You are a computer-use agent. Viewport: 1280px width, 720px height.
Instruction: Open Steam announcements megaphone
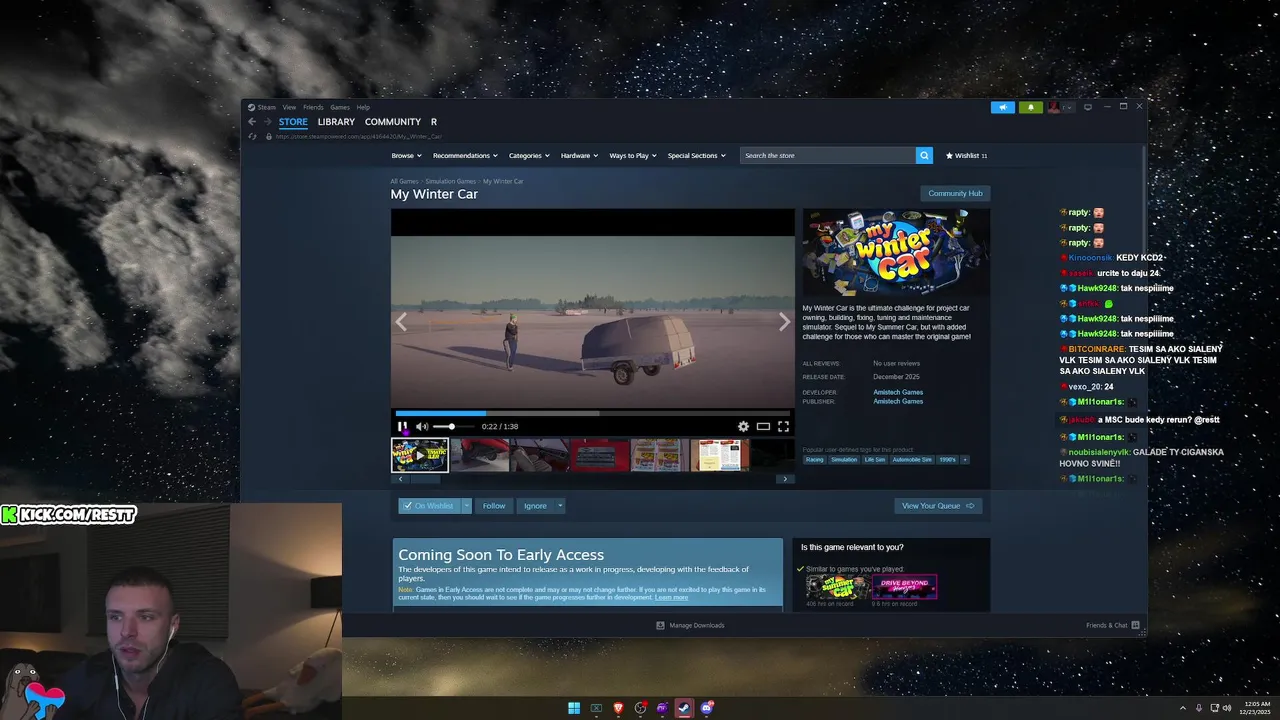pos(1003,107)
